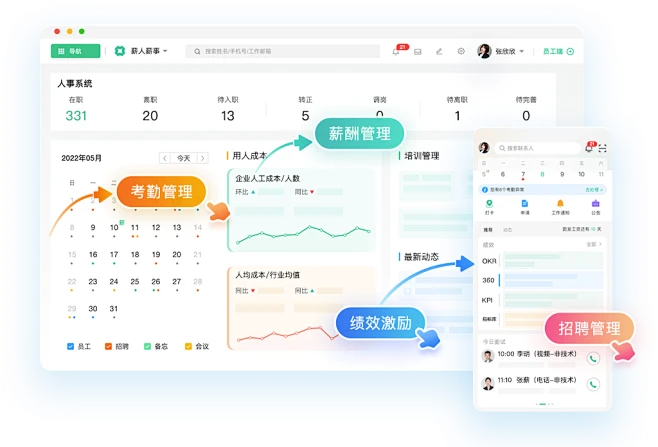
Task: Click 去处理 on the attendance alert
Action: tap(594, 190)
